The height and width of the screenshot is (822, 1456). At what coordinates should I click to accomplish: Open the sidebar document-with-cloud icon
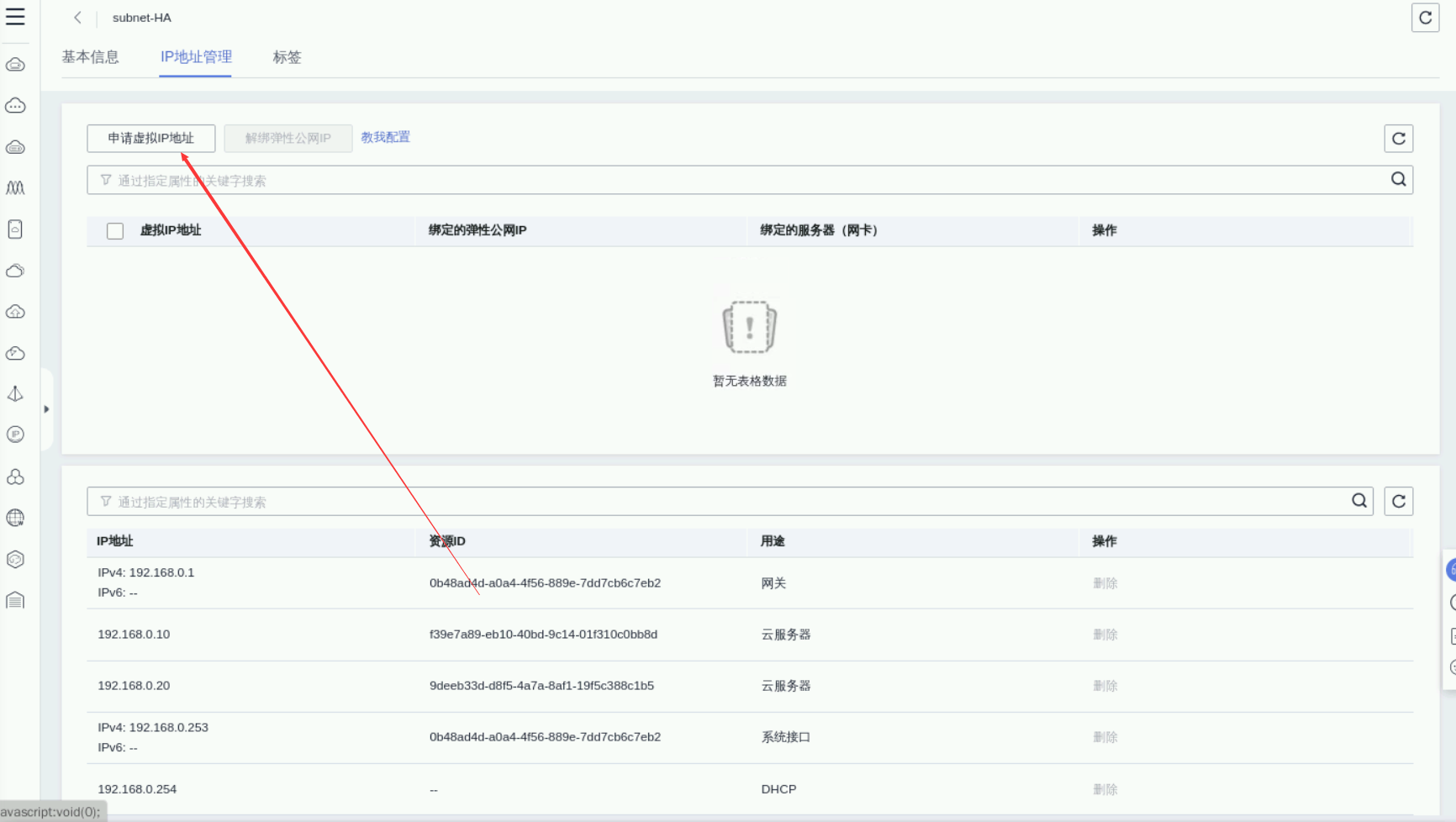pyautogui.click(x=15, y=229)
